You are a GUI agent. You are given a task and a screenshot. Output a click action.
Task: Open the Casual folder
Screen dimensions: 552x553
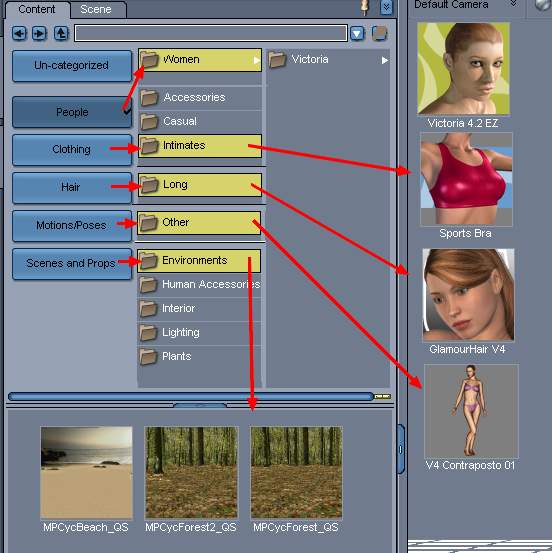(200, 122)
